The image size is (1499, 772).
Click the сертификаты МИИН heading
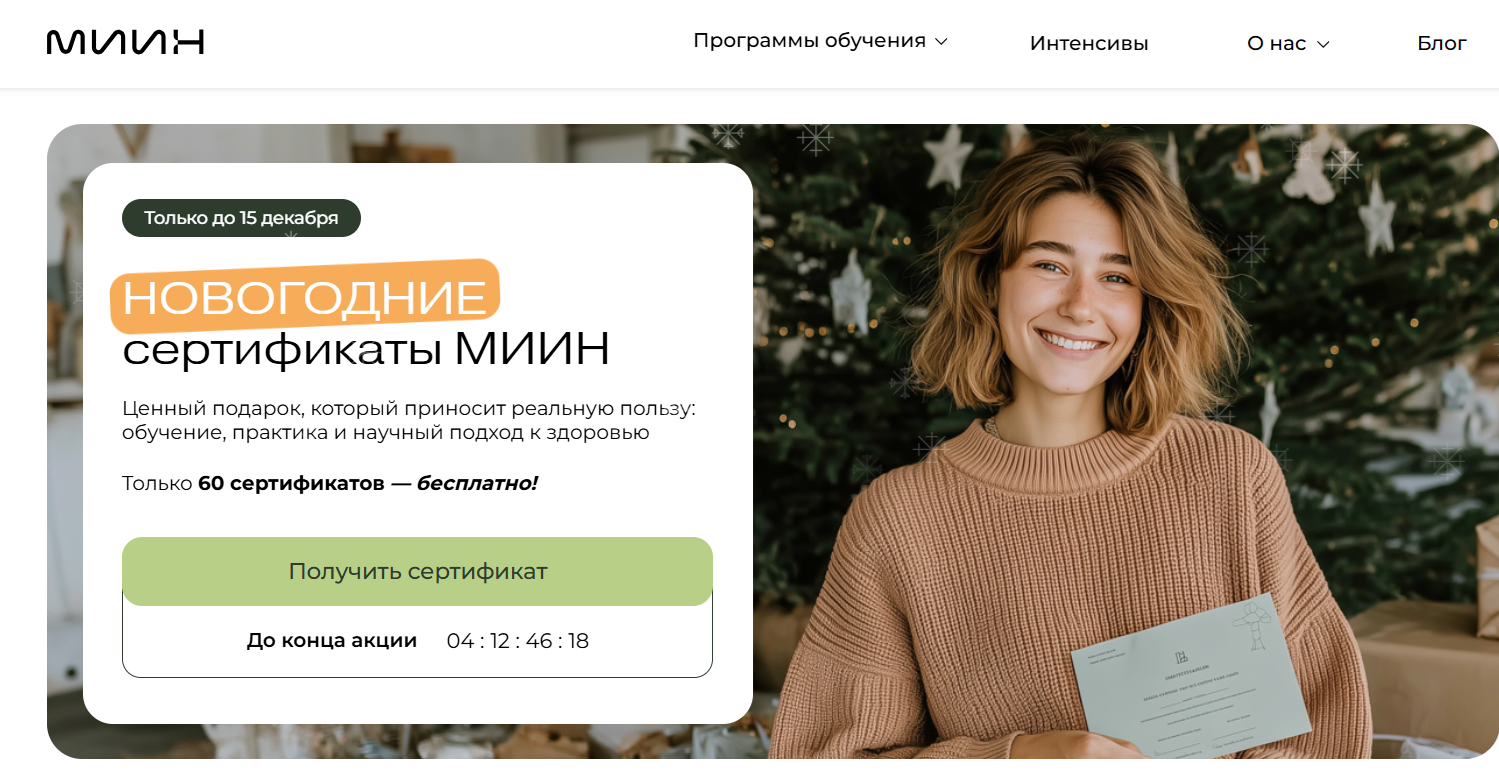coord(366,349)
